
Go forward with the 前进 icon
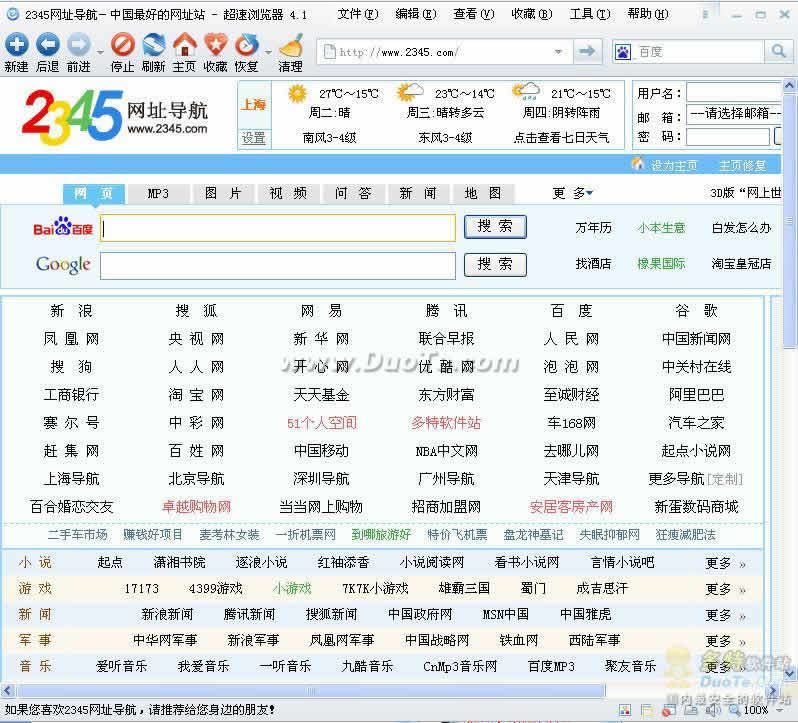click(79, 45)
